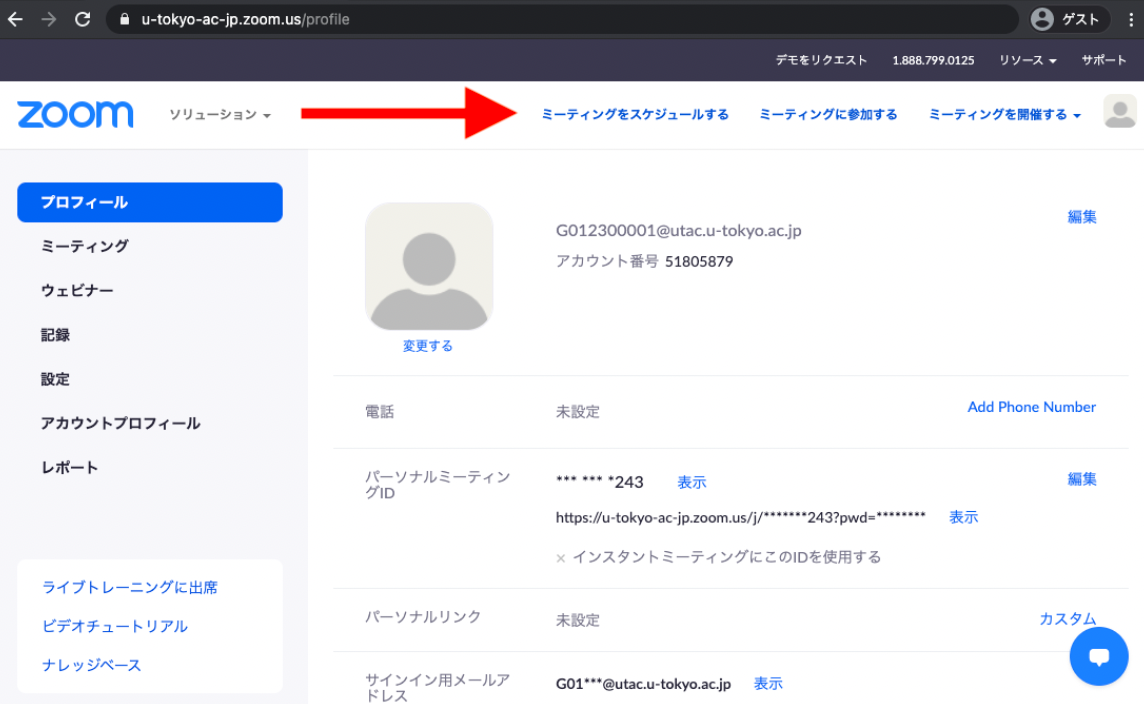
Task: Click 編集 next to email address
Action: click(1082, 217)
